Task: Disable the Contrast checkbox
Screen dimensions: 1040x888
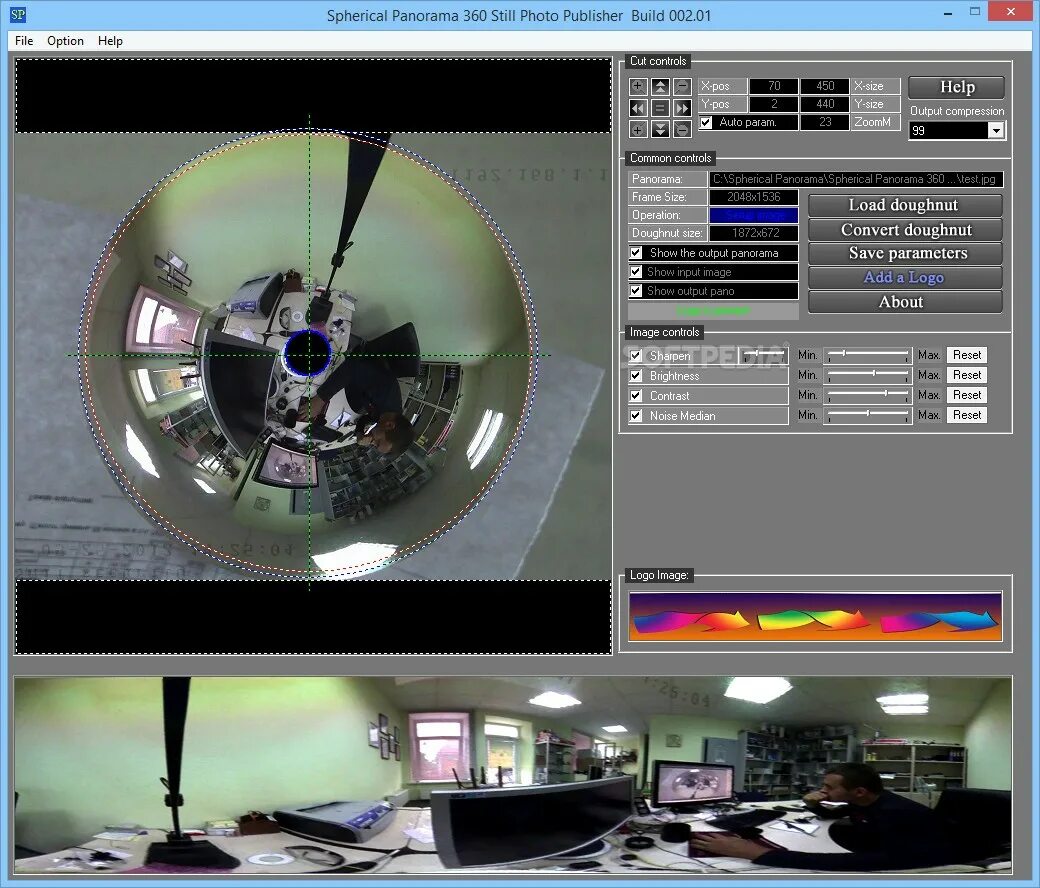Action: 636,396
